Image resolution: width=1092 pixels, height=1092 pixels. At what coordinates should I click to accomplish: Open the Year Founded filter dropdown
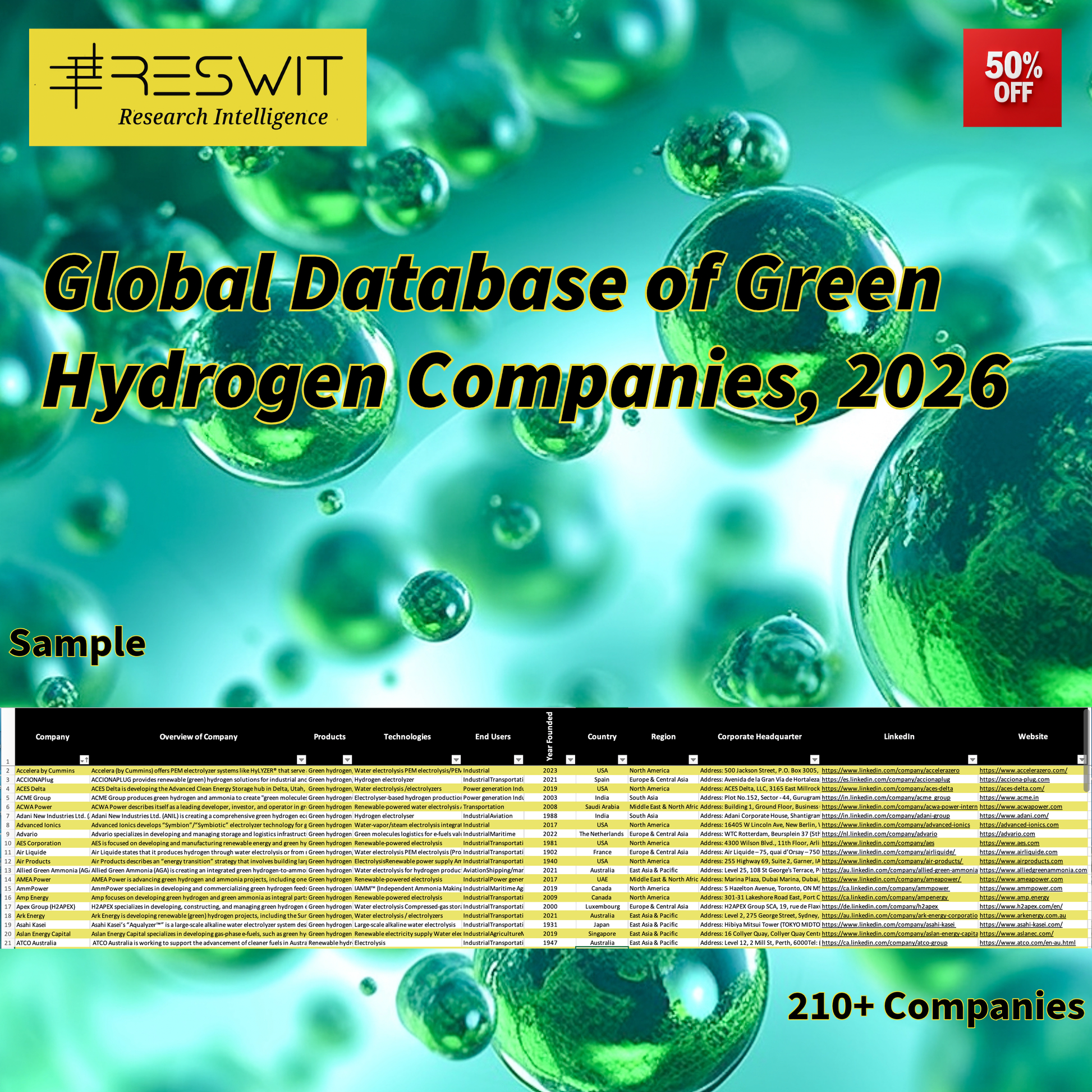coord(570,760)
